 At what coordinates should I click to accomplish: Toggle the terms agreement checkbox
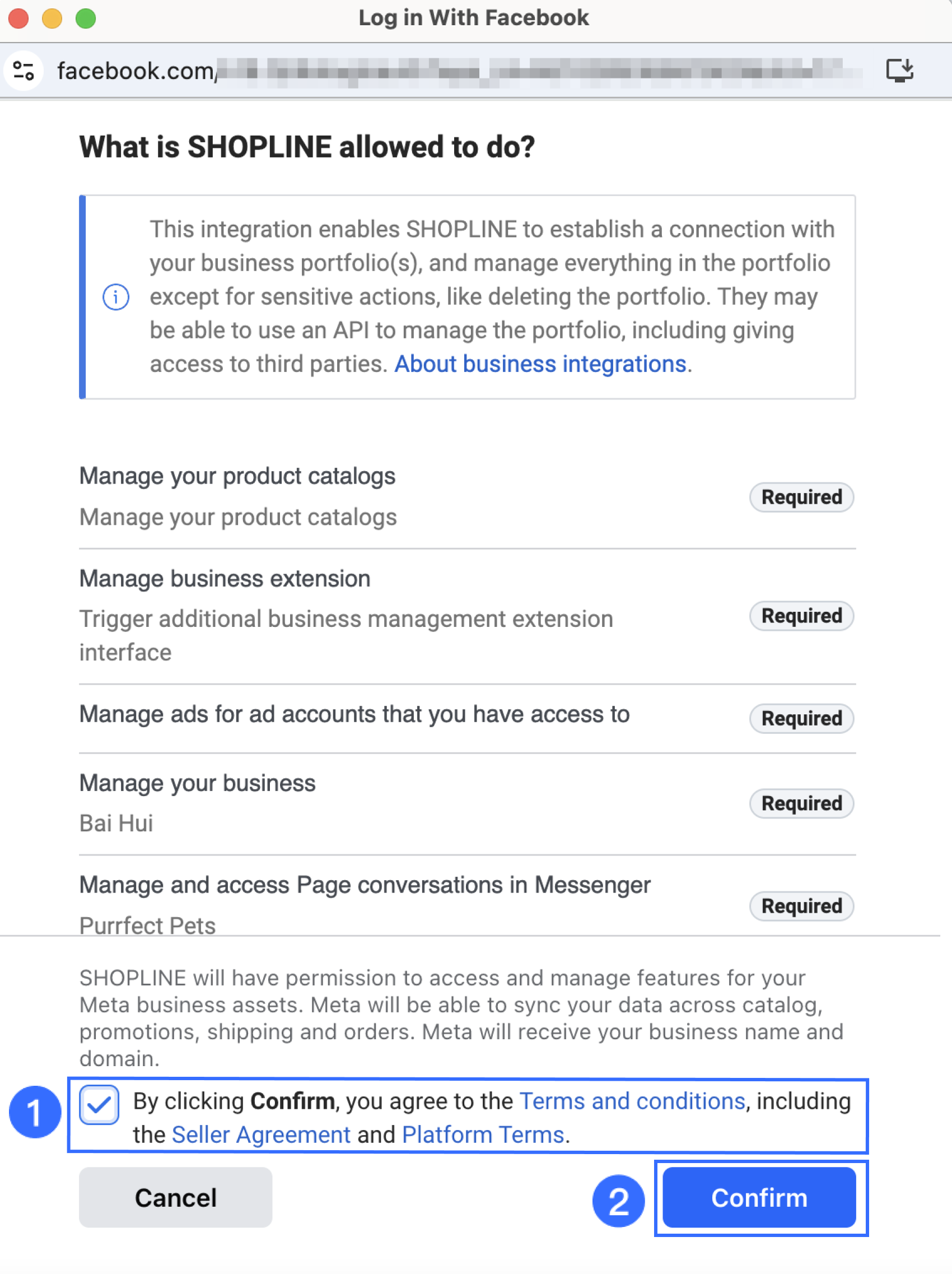coord(100,1104)
